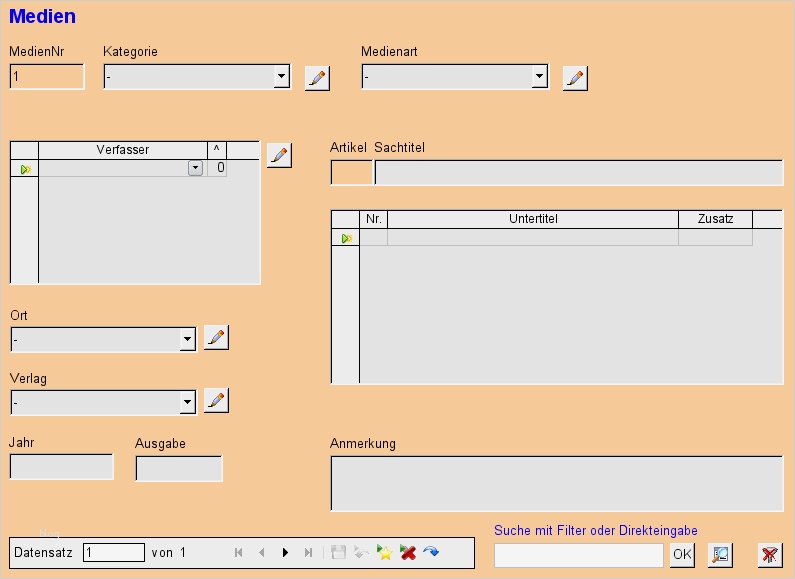This screenshot has width=795, height=579.
Task: Click the Nr. column header
Action: click(374, 219)
